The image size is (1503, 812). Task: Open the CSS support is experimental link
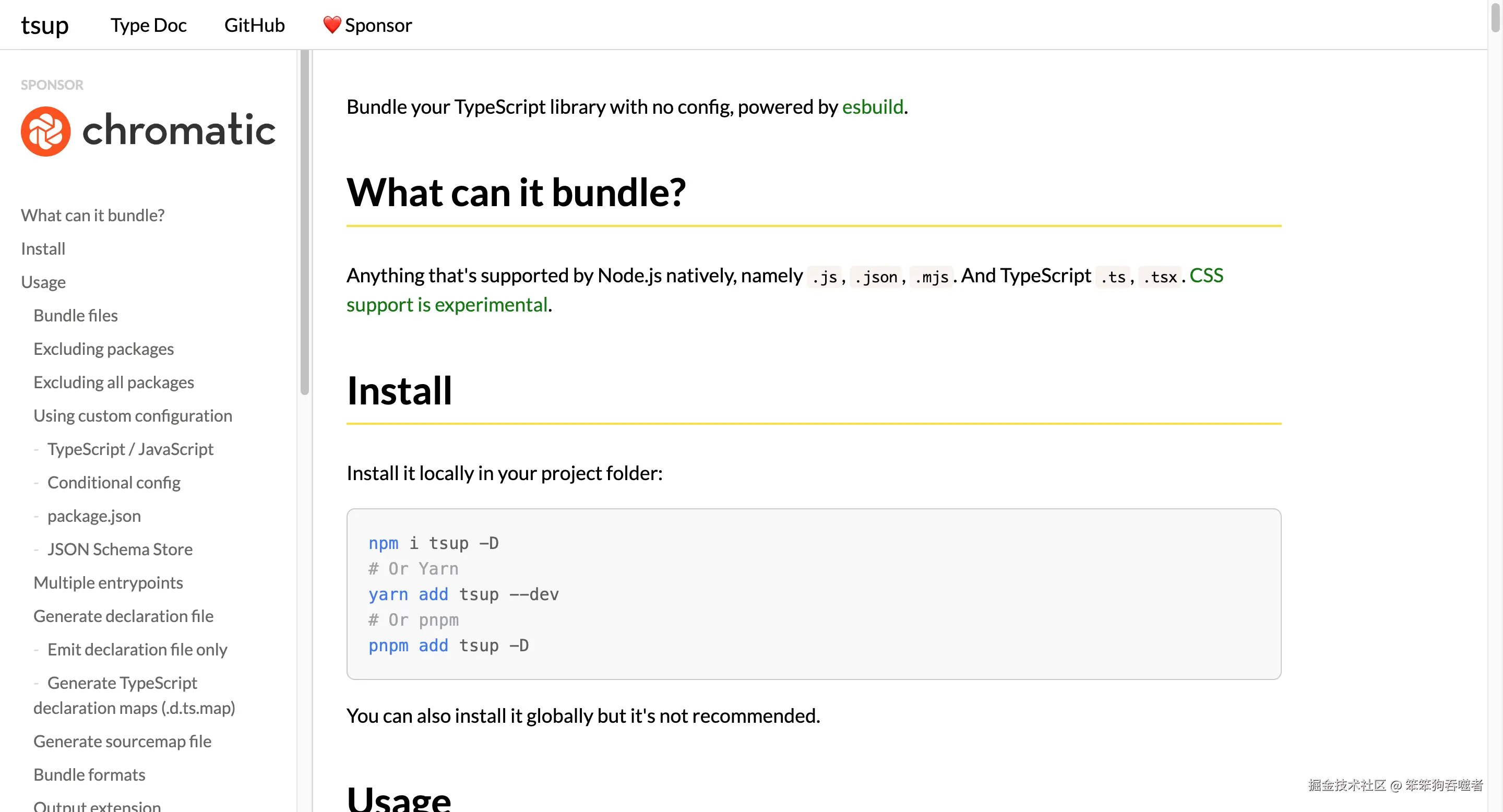point(447,305)
